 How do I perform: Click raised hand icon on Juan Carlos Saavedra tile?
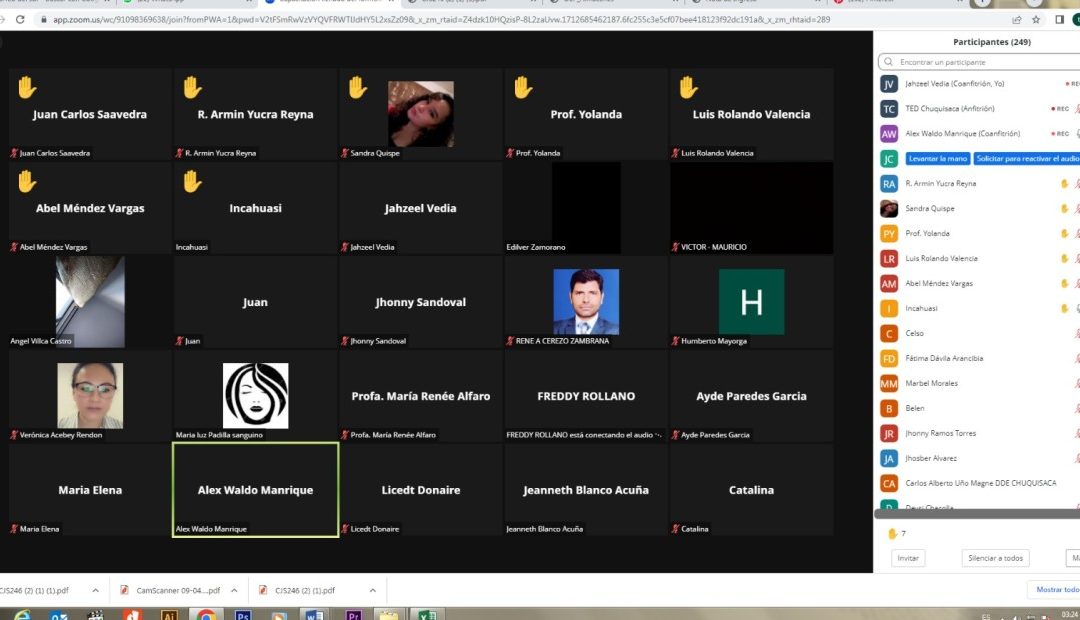point(26,88)
